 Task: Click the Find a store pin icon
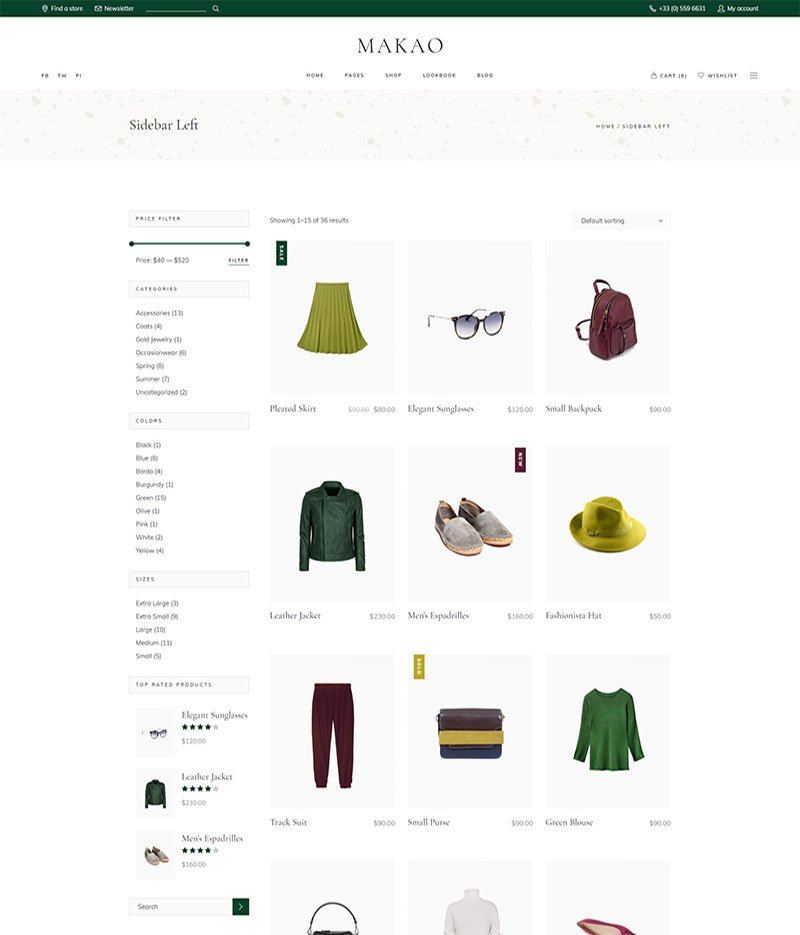(x=45, y=8)
